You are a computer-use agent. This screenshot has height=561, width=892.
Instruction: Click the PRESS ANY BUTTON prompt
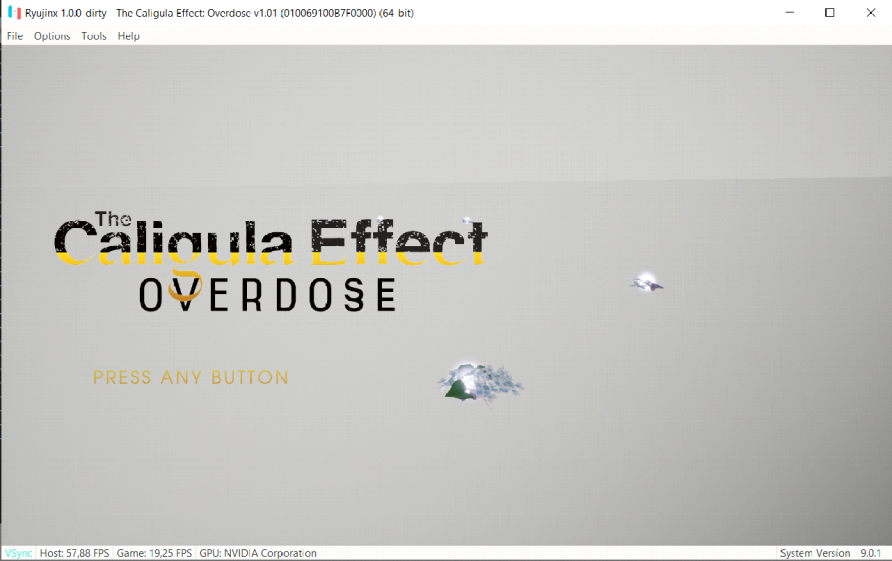(191, 377)
